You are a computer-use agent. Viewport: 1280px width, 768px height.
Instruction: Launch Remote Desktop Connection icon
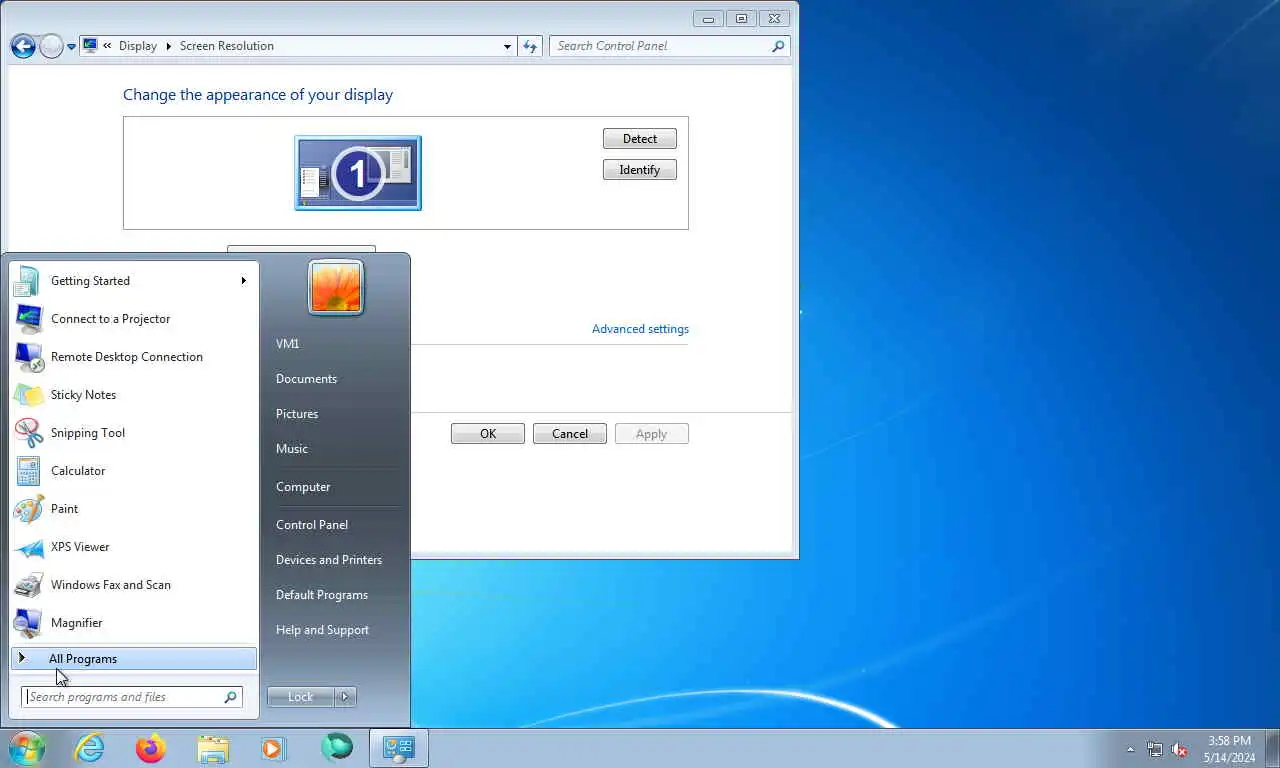[x=27, y=357]
